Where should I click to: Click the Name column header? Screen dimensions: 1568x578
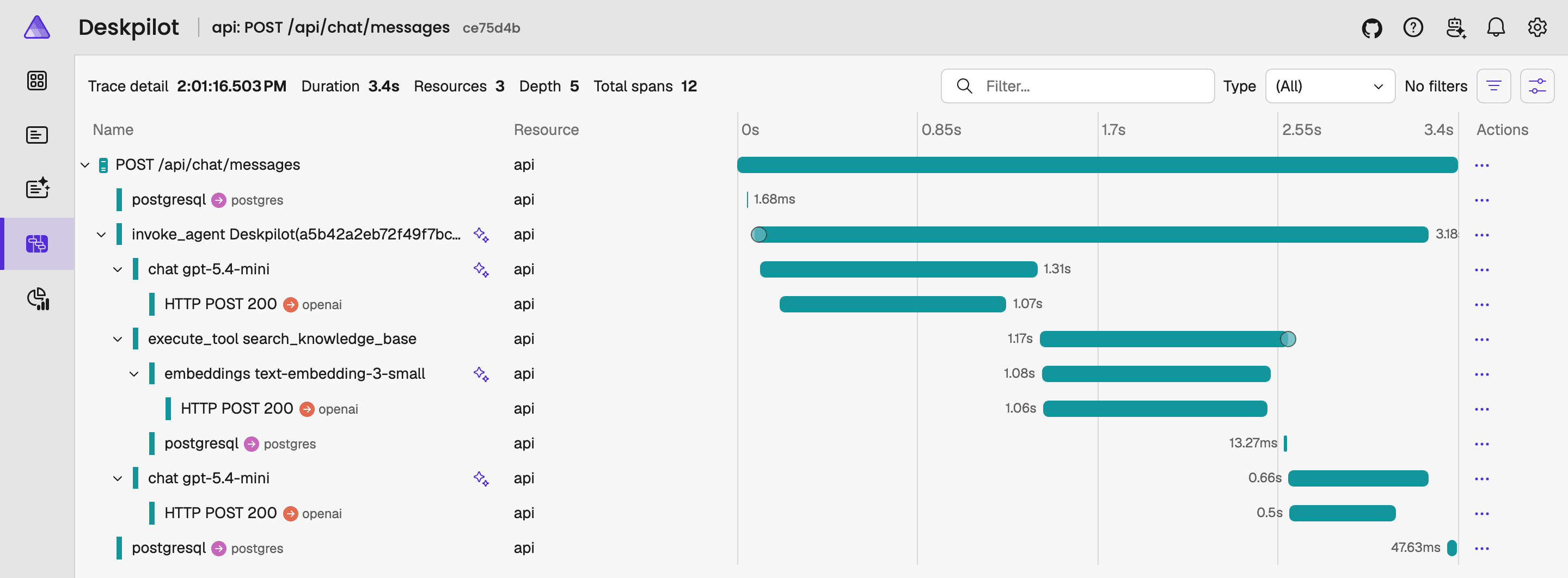113,130
